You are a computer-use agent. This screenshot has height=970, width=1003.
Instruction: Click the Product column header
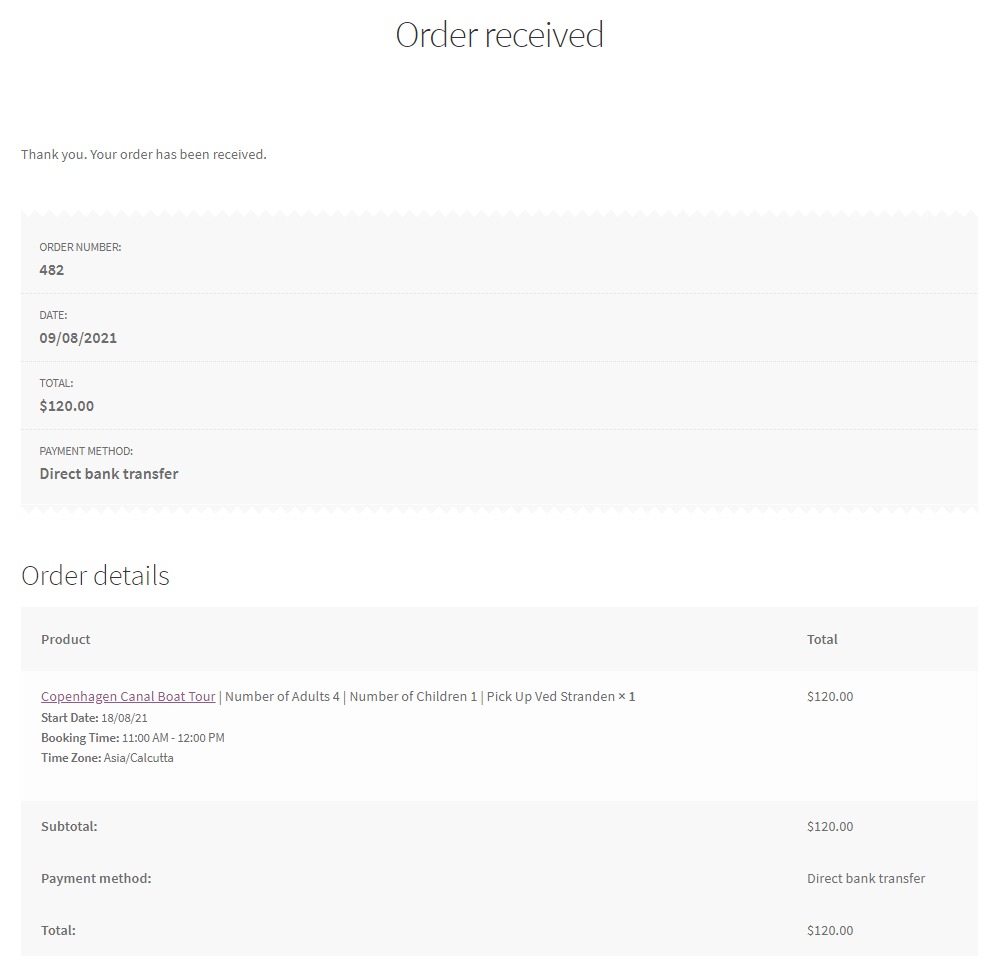click(x=66, y=639)
